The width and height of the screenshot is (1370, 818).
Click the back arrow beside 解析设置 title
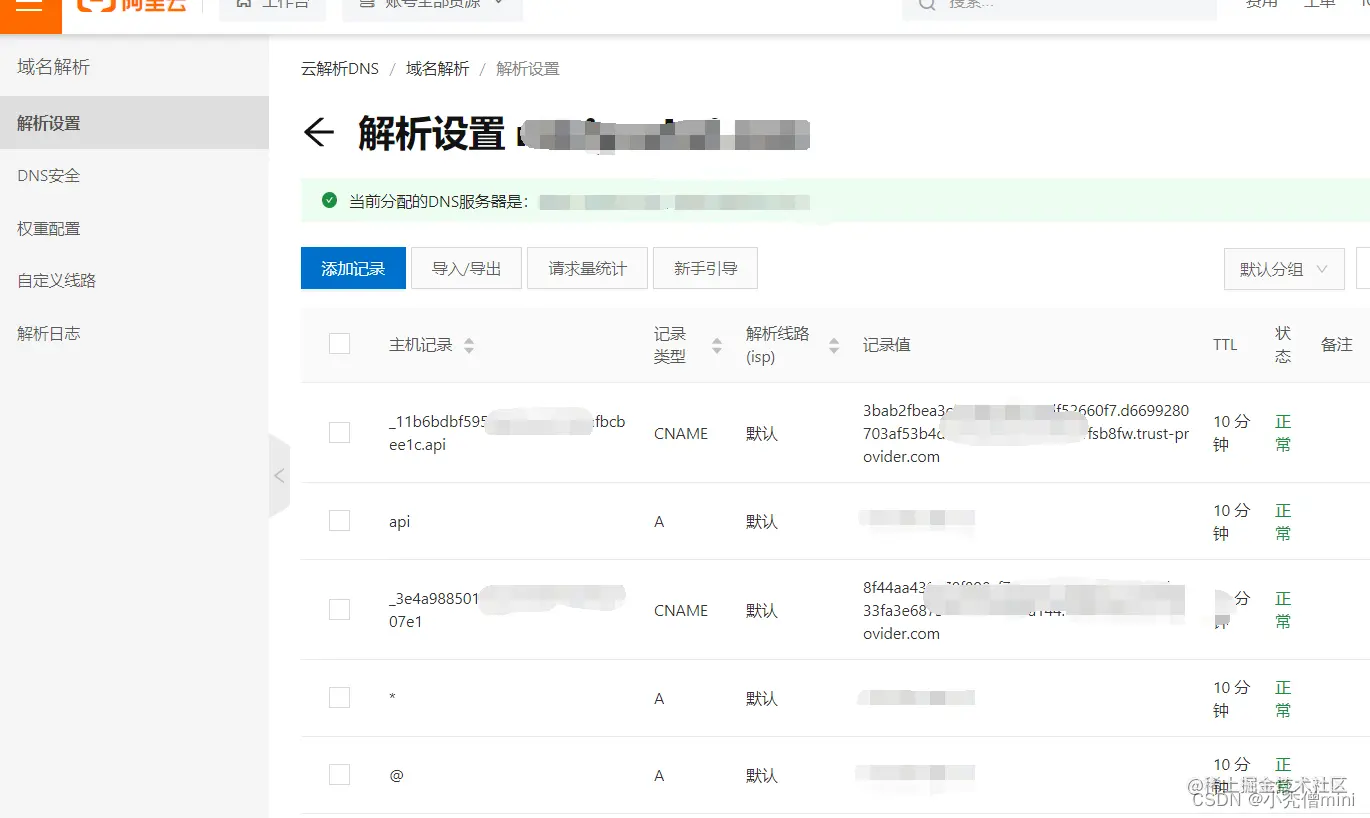[x=317, y=131]
